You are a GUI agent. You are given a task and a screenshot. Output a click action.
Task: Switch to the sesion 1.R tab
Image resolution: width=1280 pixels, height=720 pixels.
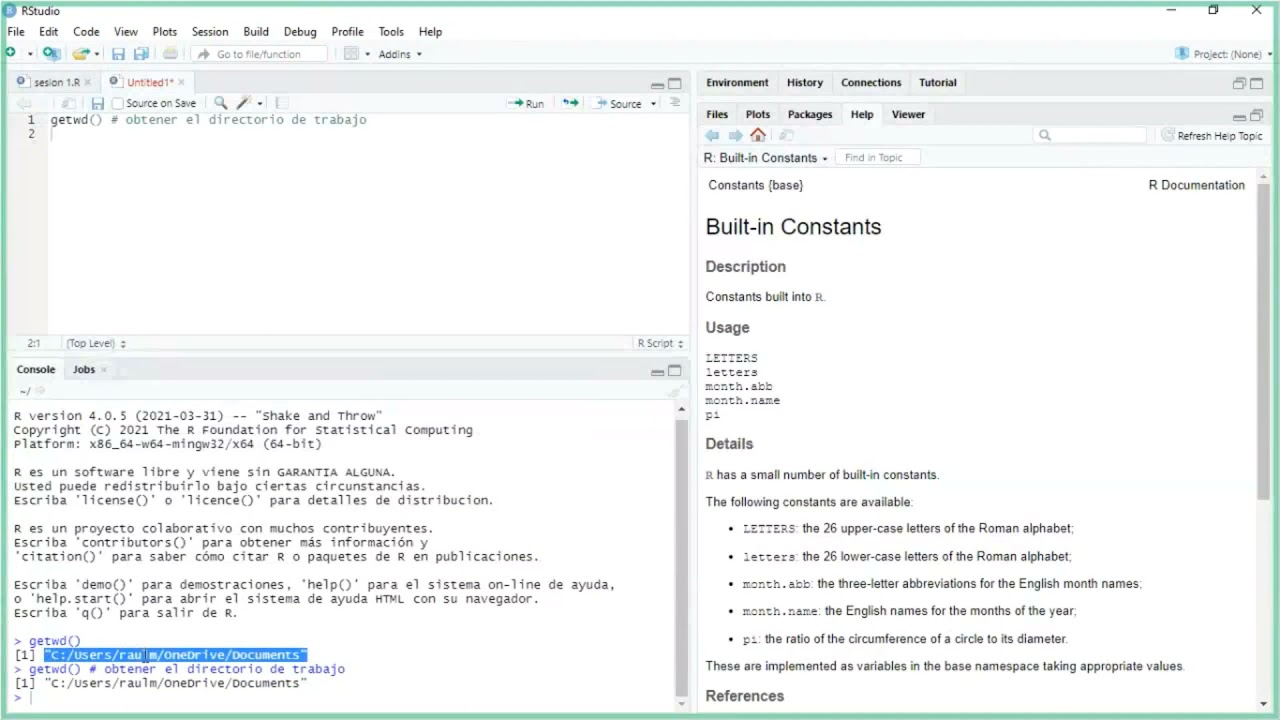tap(56, 82)
